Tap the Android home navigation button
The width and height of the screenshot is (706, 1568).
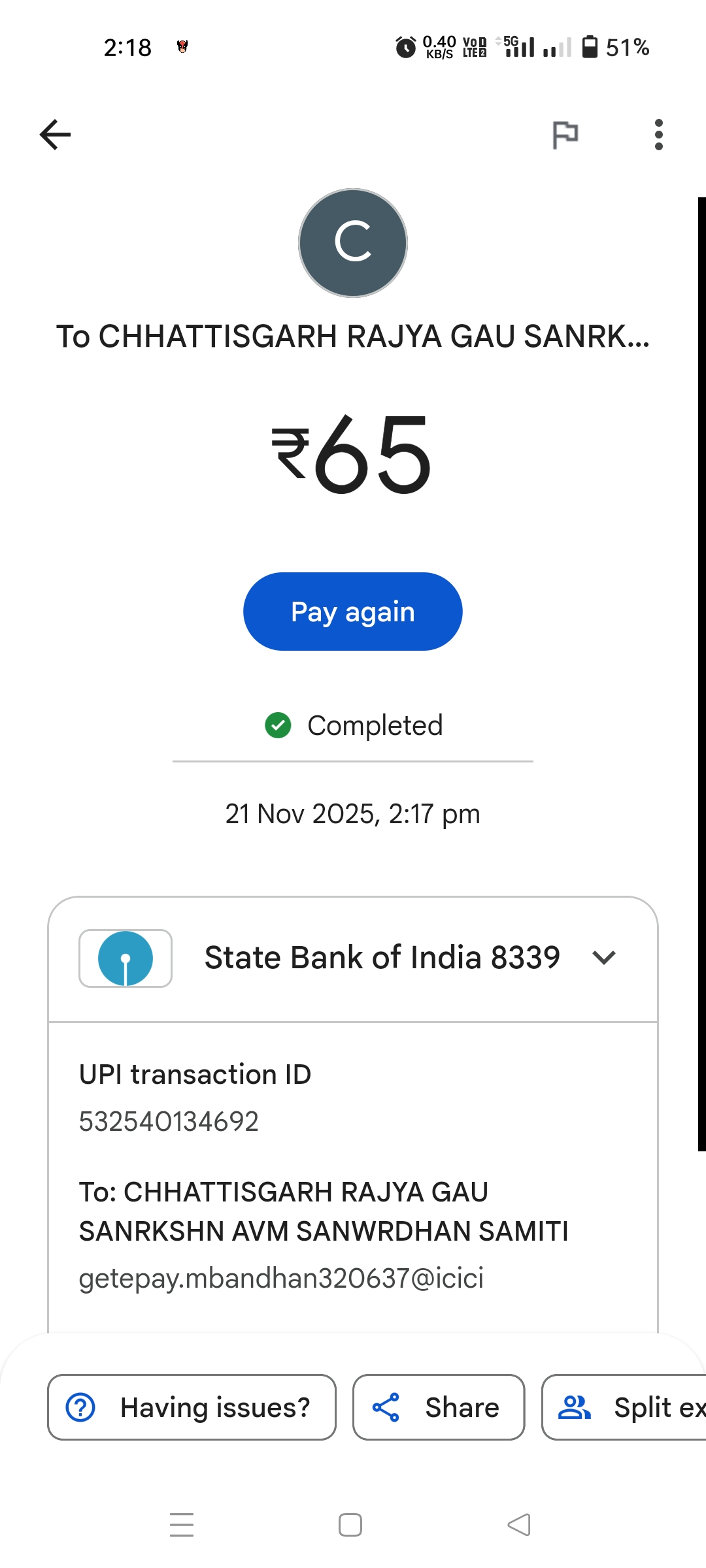(x=350, y=1525)
